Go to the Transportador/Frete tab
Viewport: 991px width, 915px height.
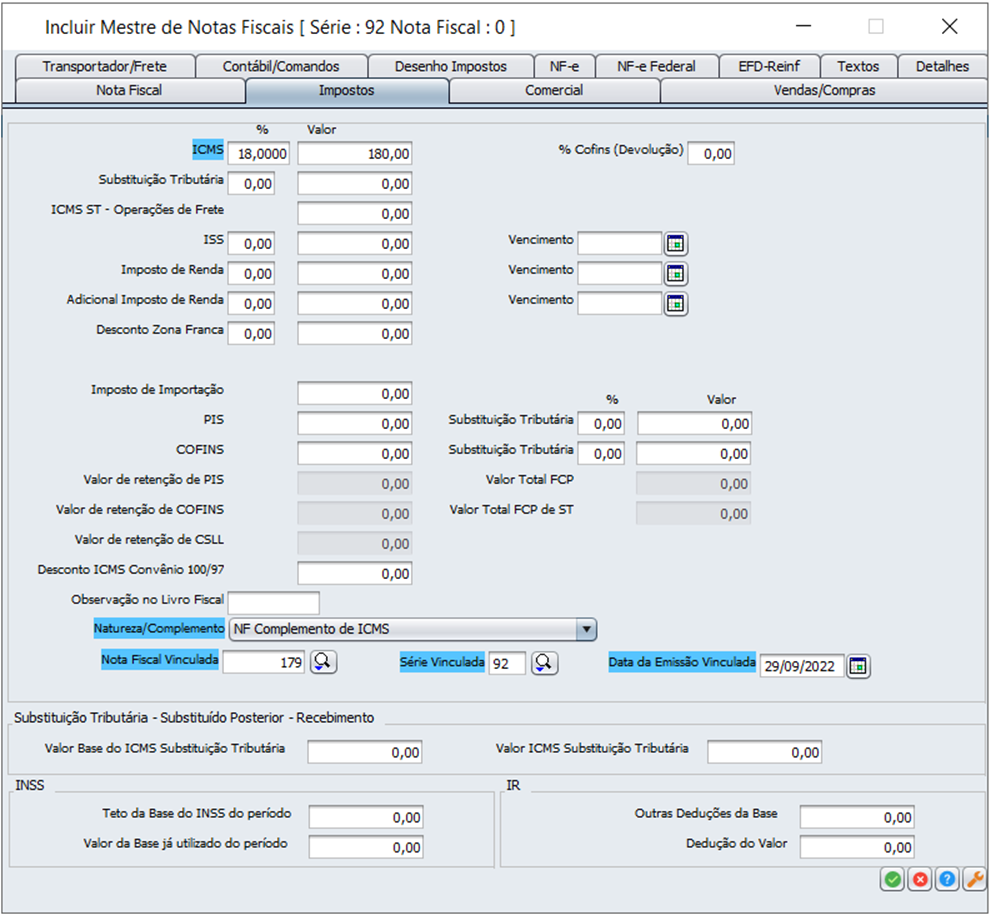click(104, 66)
